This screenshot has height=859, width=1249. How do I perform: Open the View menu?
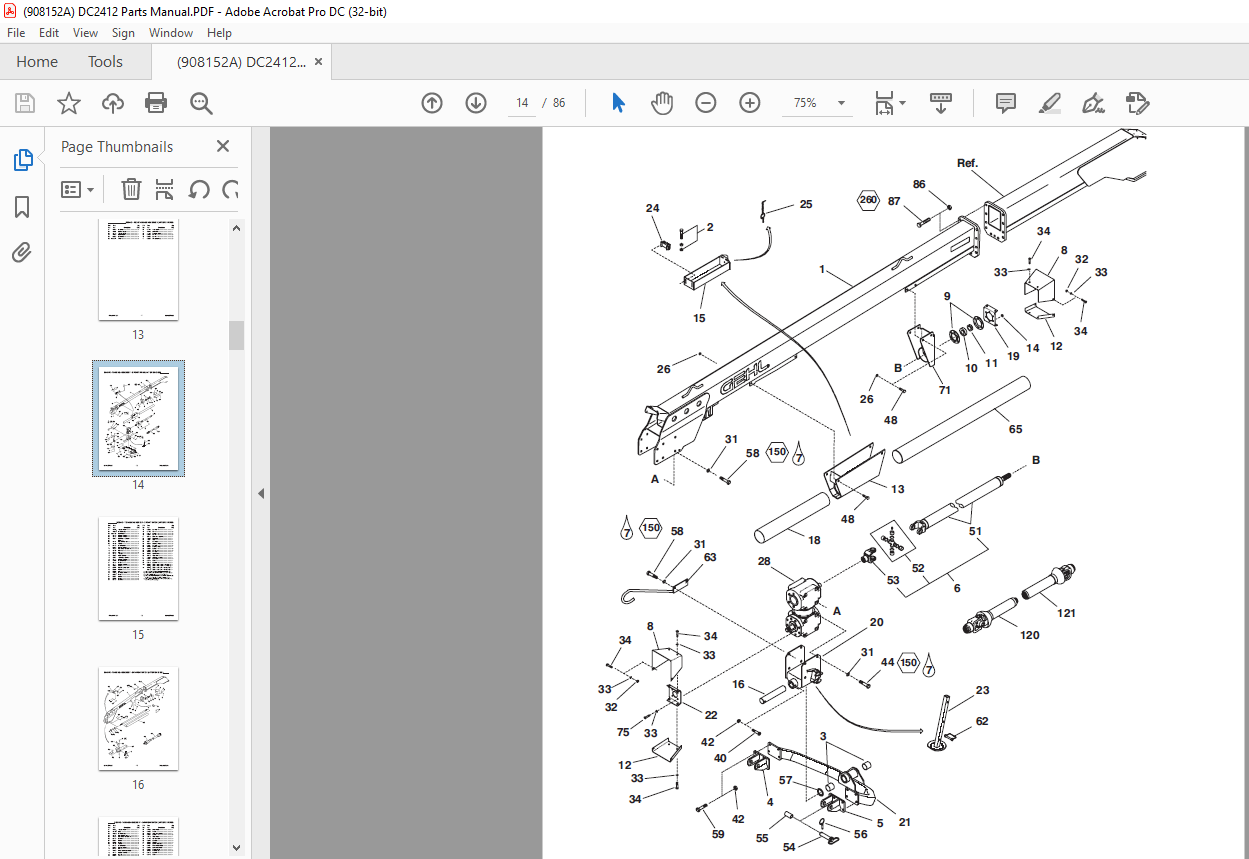[85, 33]
